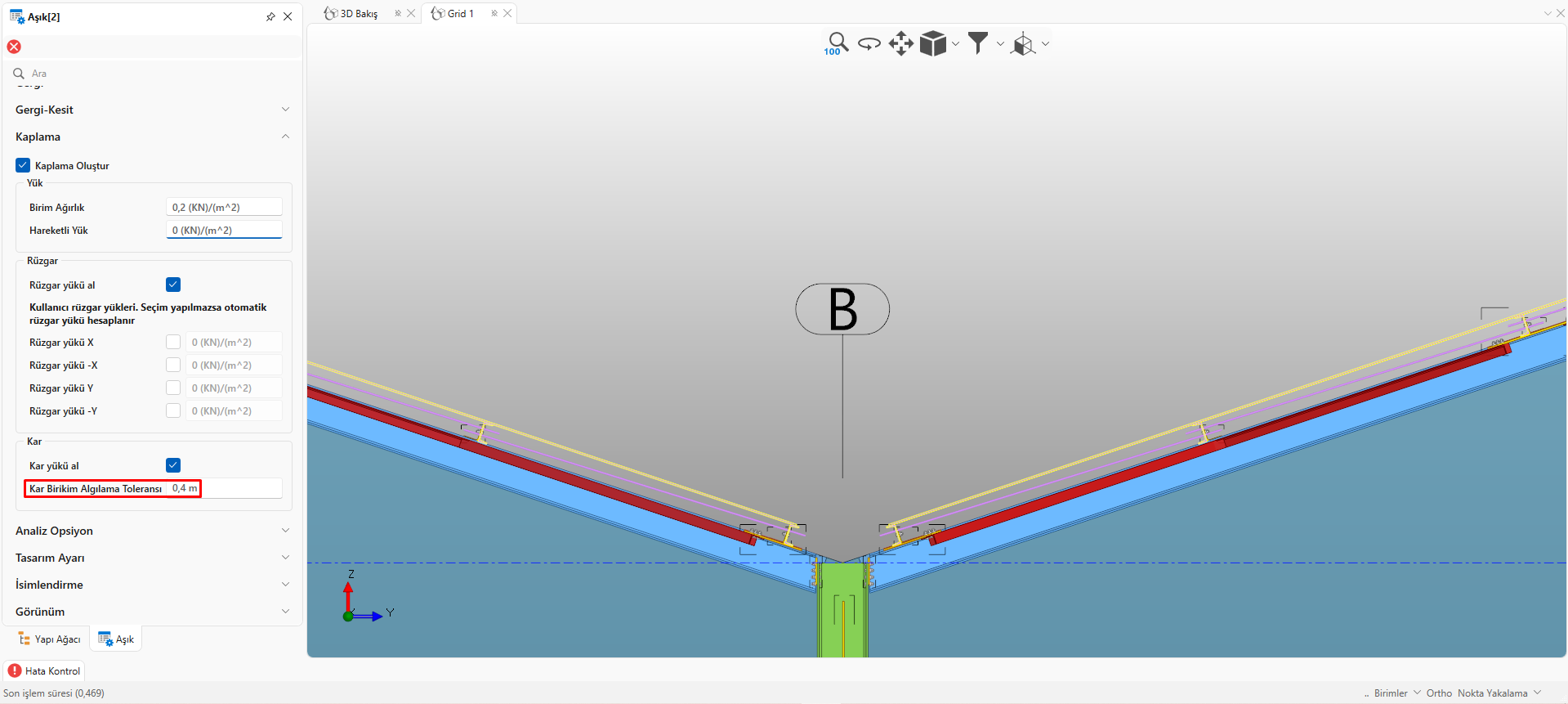The width and height of the screenshot is (1568, 704).
Task: Close the 3D Bakış tab
Action: (411, 14)
